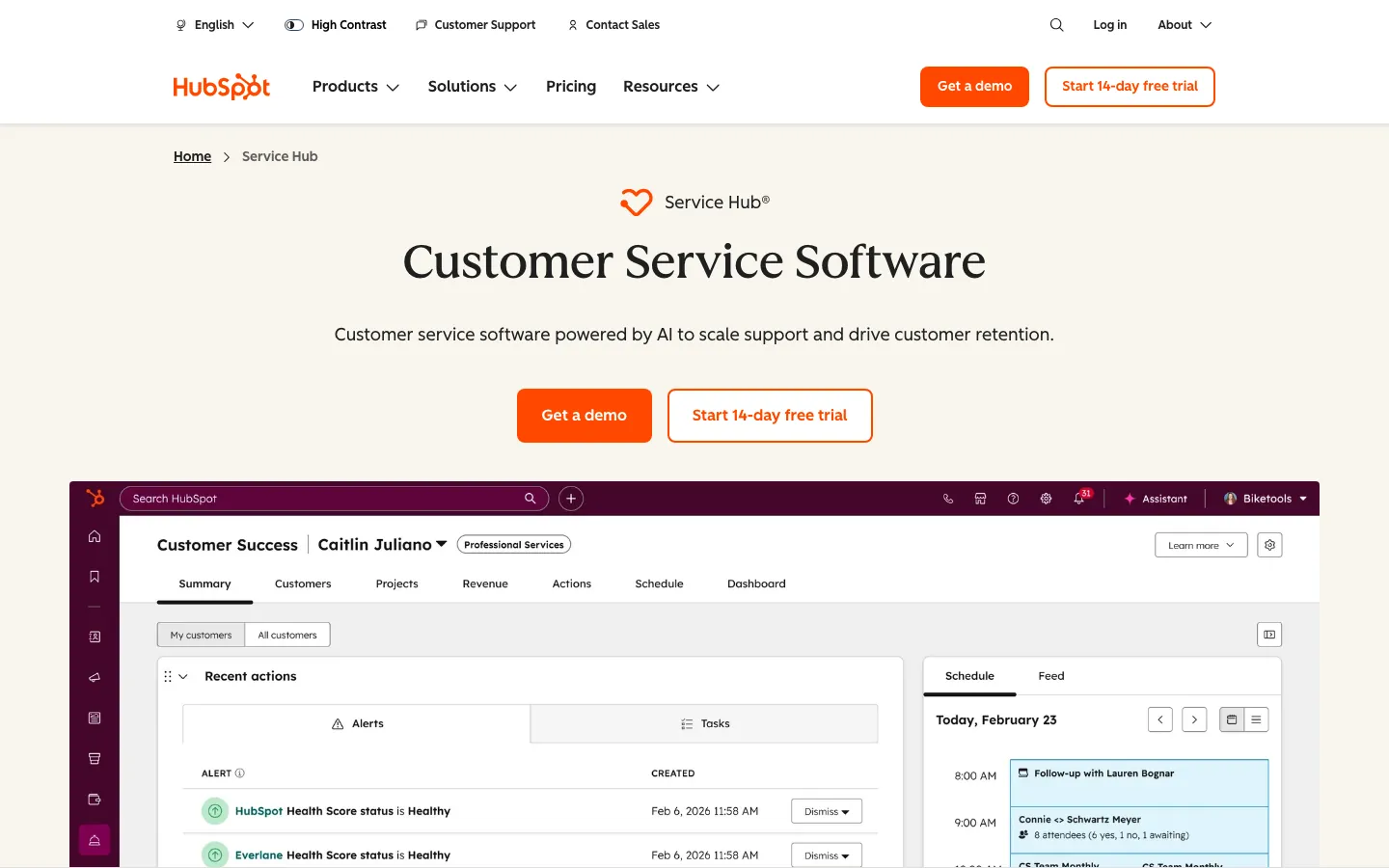
Task: Open the settings gear in purple header
Action: coord(1046,499)
